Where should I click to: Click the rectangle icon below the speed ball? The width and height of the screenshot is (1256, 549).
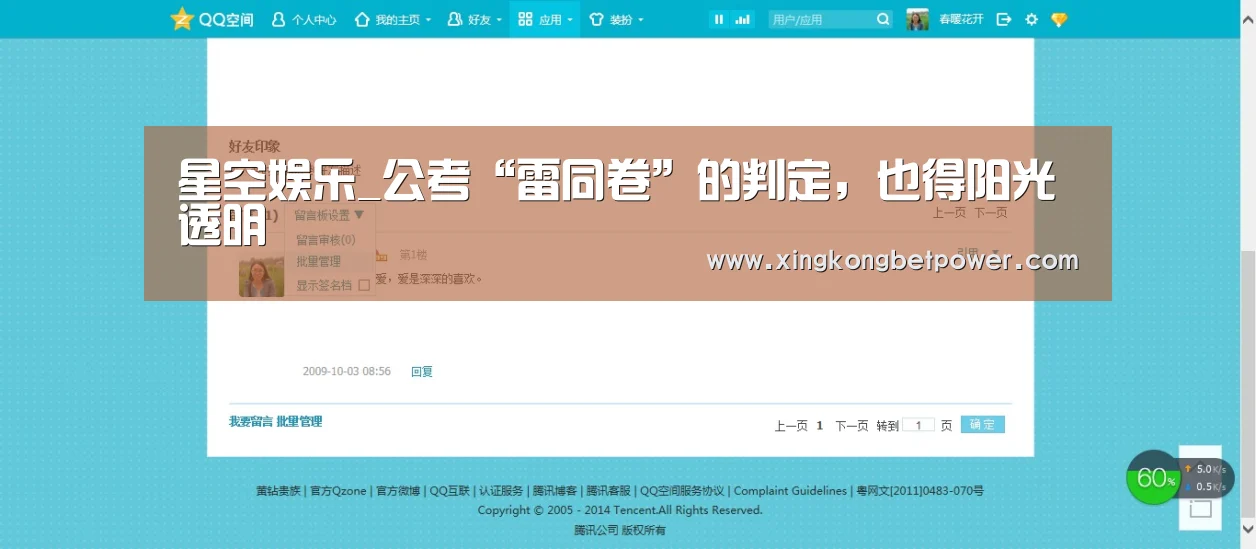(x=1200, y=509)
